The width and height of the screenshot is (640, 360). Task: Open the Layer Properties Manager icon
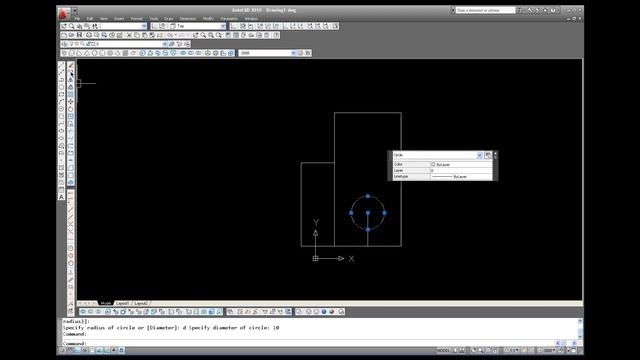(x=64, y=44)
